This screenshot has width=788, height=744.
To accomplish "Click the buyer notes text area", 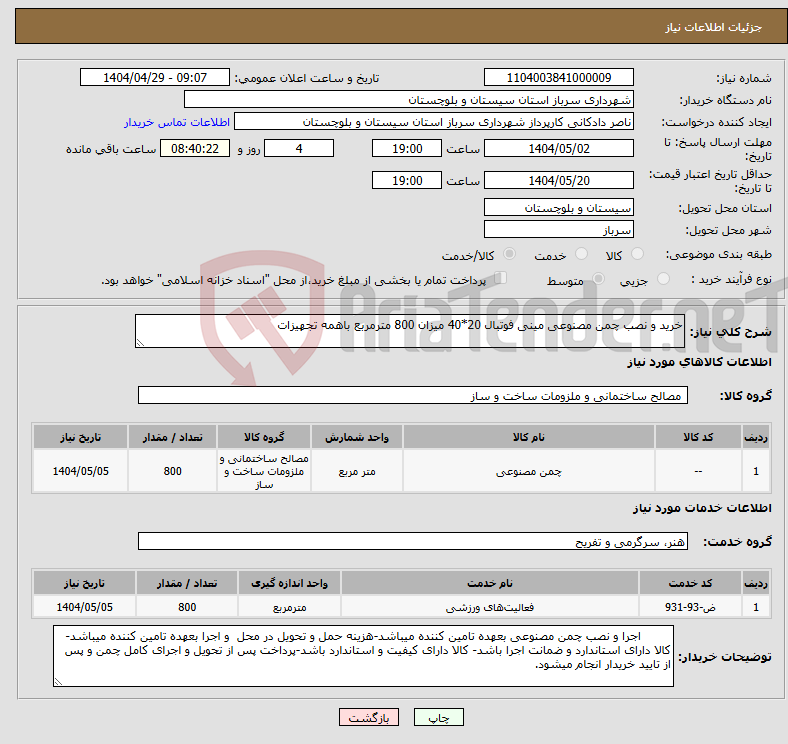I will click(363, 656).
